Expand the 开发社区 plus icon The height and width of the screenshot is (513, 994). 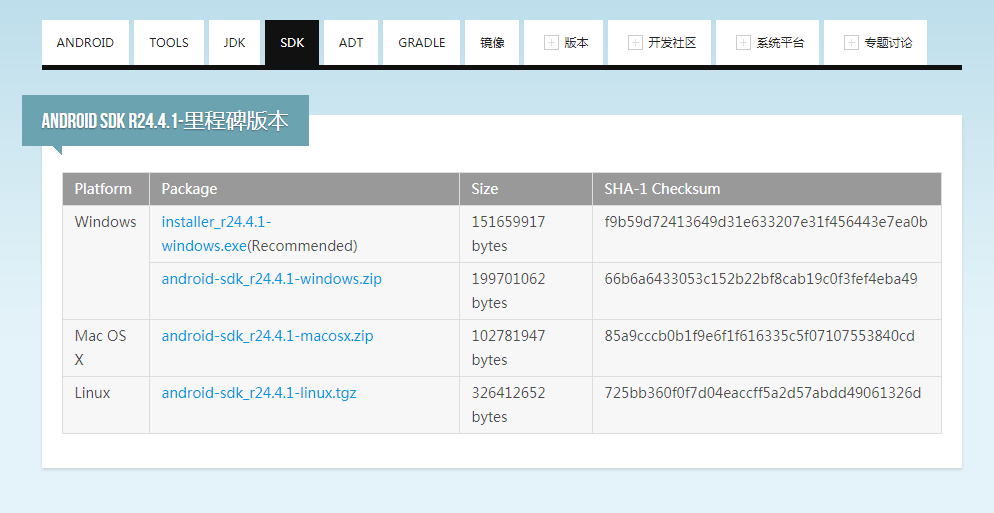635,42
